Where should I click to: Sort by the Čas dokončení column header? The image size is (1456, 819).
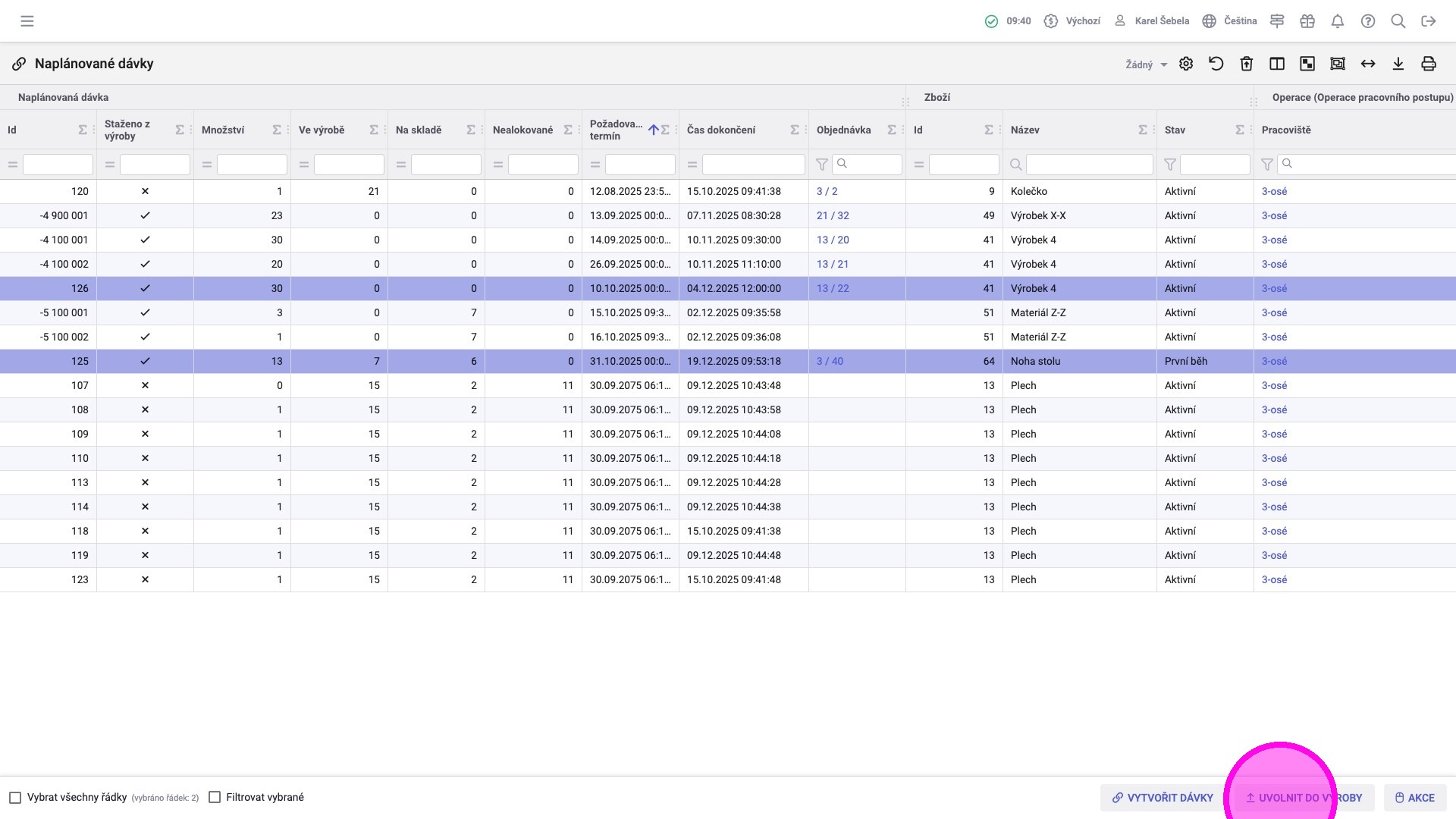721,130
